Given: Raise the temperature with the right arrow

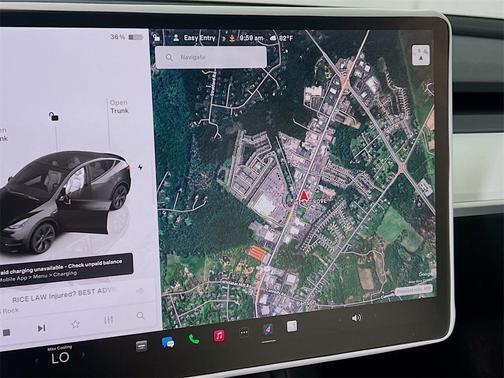Looking at the screenshot, I should pos(83,355).
